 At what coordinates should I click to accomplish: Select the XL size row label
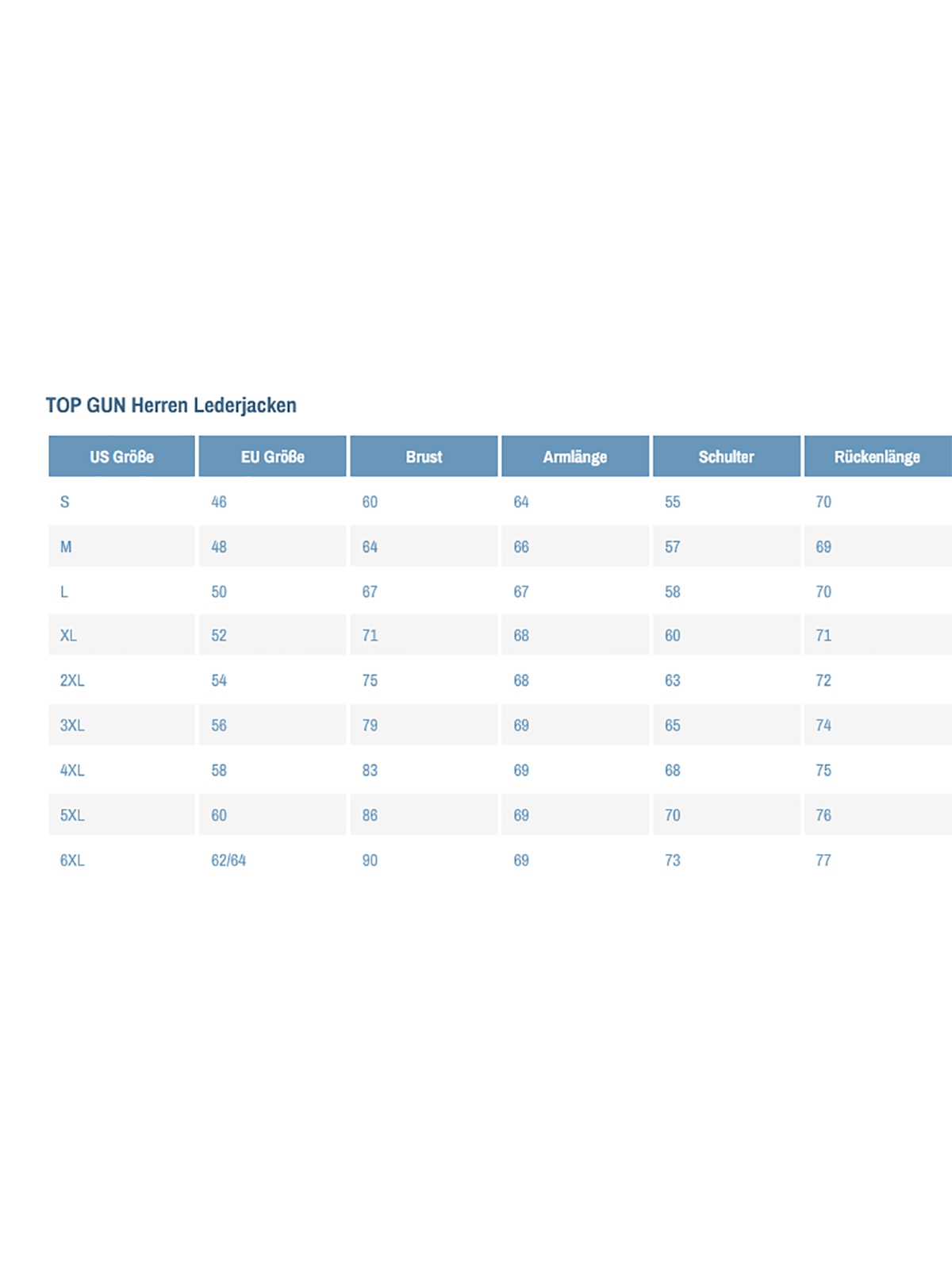tap(69, 635)
